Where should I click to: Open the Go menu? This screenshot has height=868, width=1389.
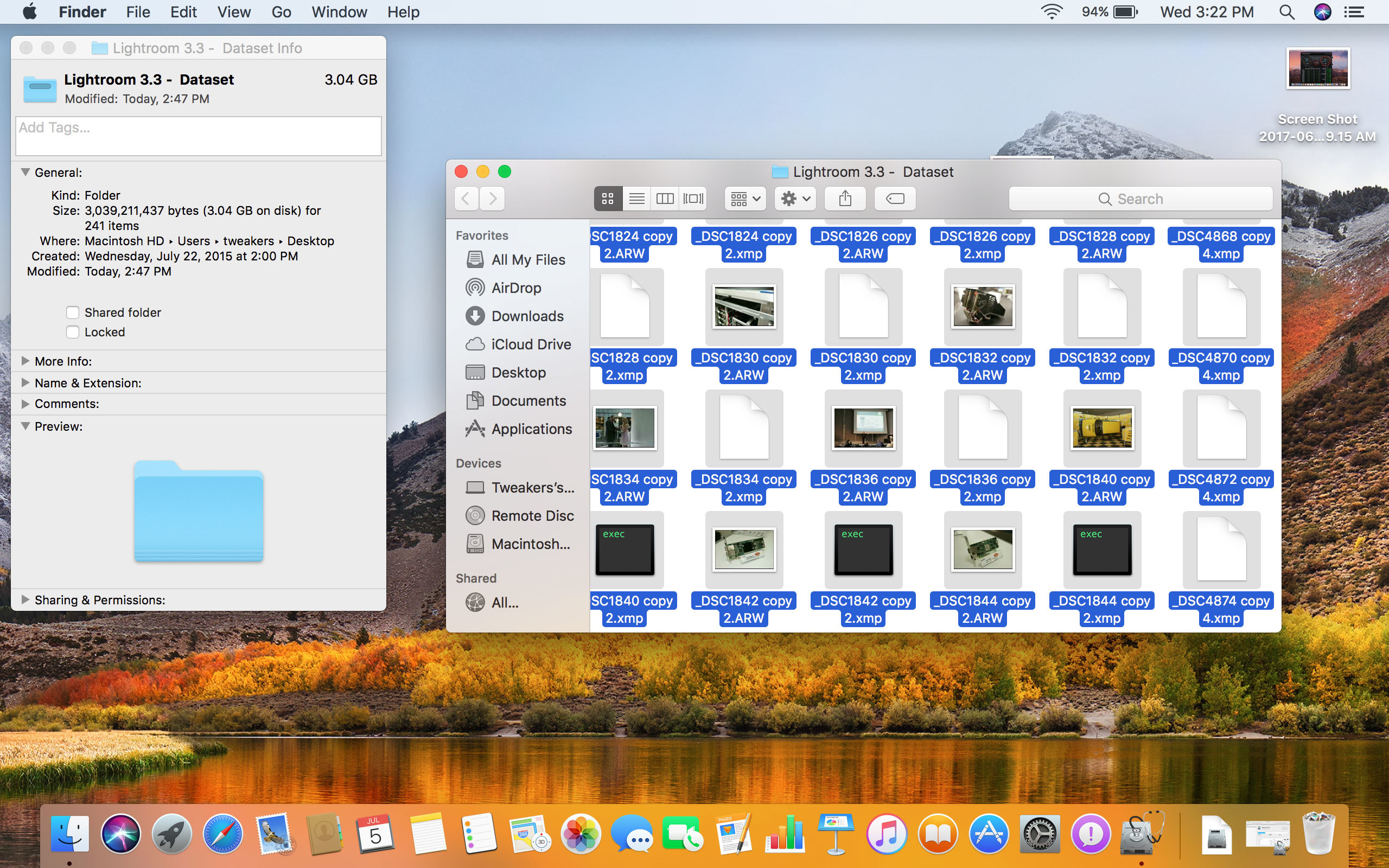click(x=281, y=11)
